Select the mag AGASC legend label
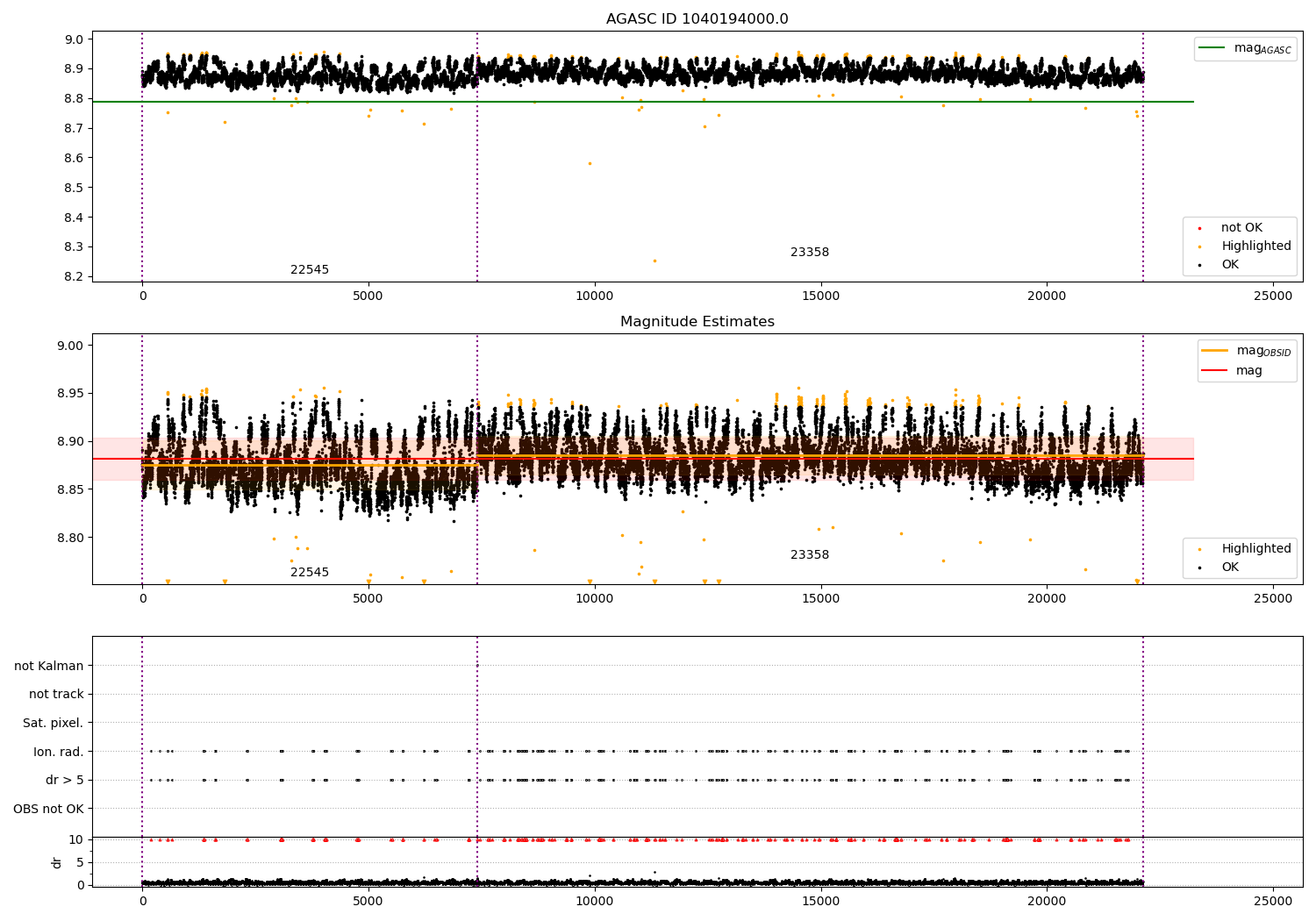The height and width of the screenshot is (921, 1316). (x=1262, y=48)
